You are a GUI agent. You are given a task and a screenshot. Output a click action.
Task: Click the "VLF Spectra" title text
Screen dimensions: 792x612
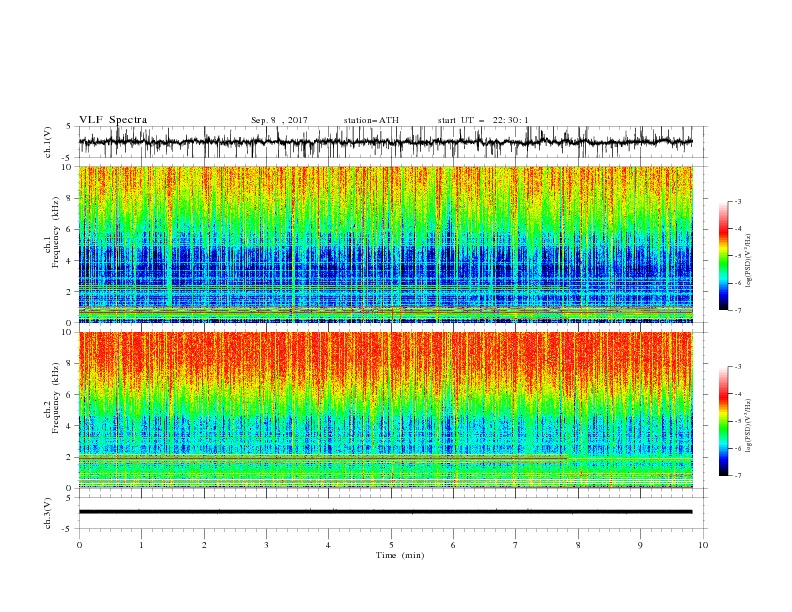tap(113, 120)
